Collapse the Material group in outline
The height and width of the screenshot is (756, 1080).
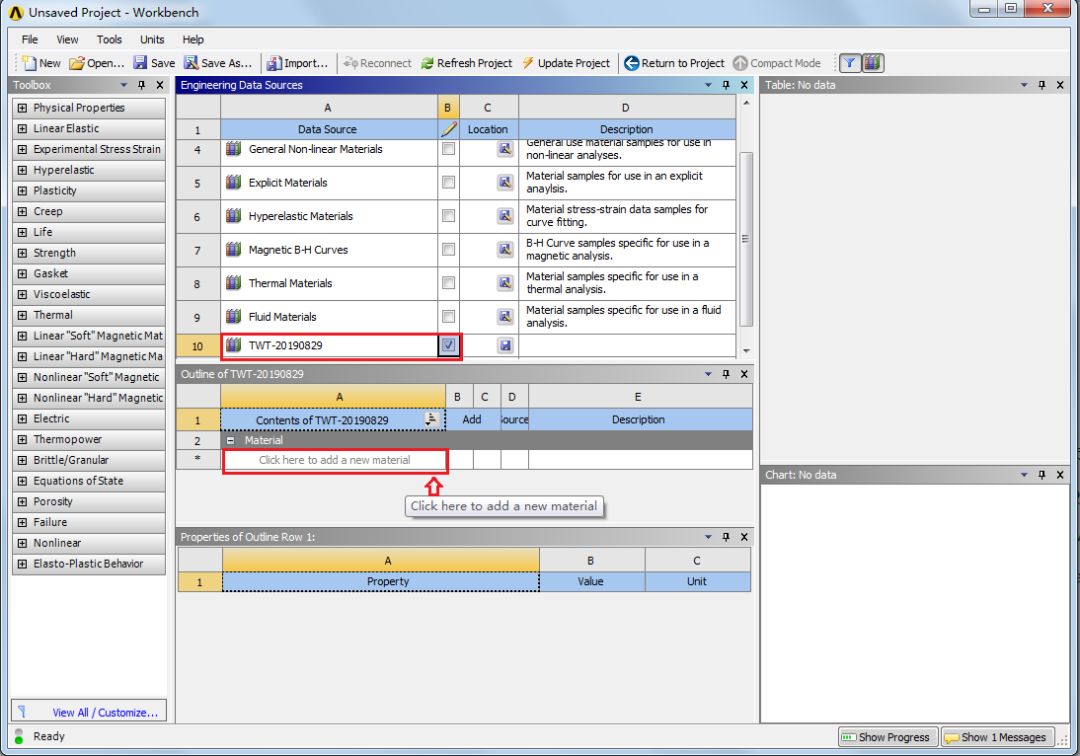[231, 440]
